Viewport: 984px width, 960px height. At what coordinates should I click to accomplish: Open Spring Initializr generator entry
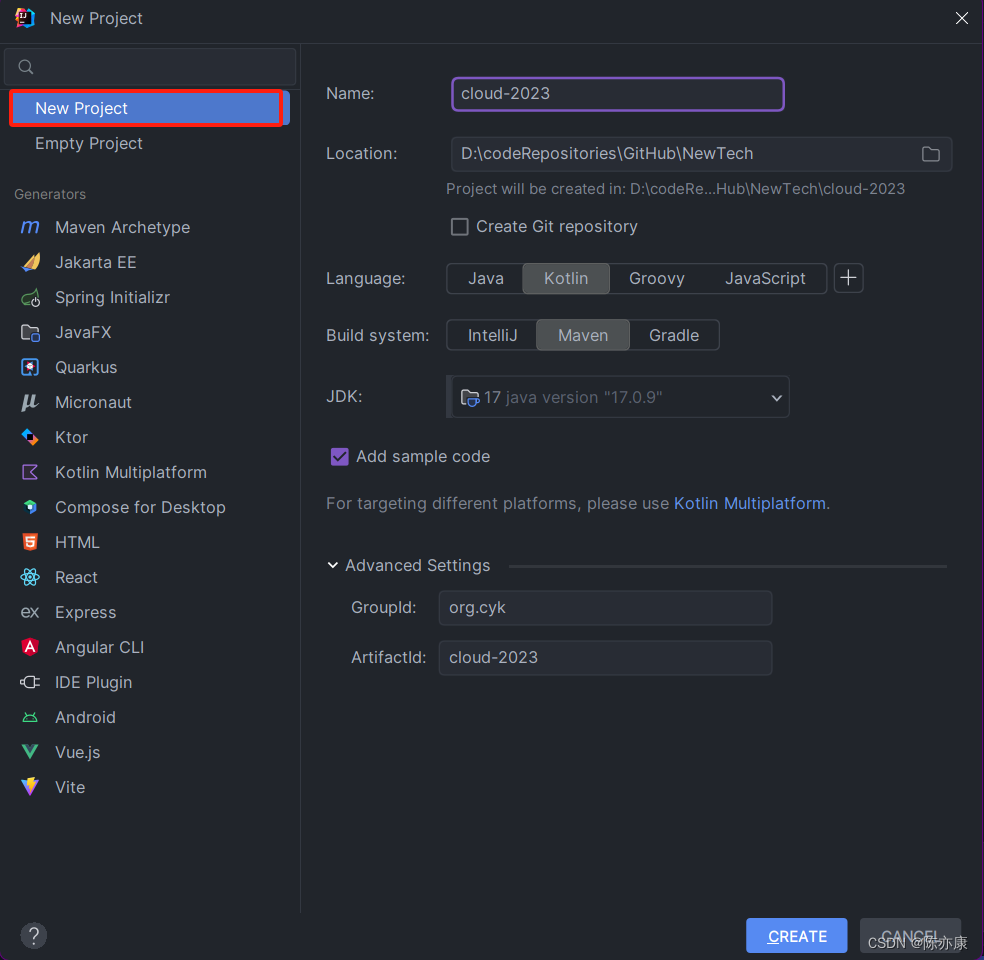(x=112, y=297)
